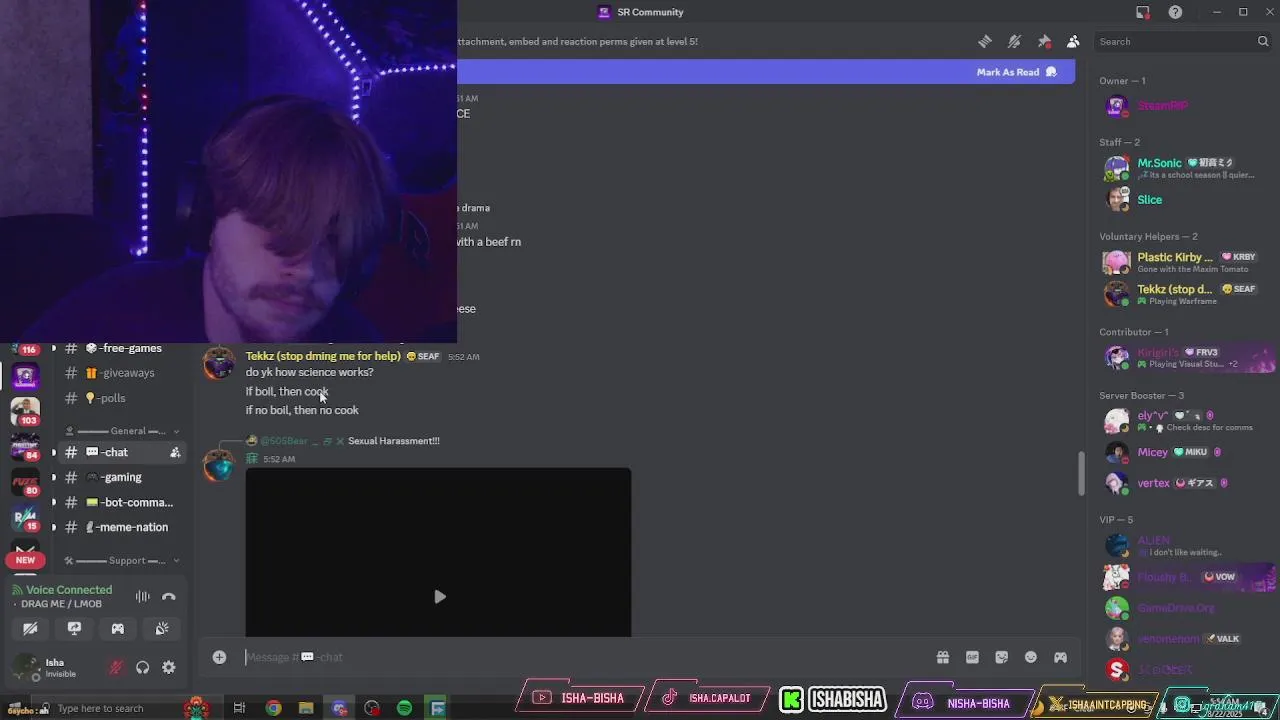Click Tekkz username in chat message
The height and width of the screenshot is (720, 1280).
click(x=323, y=356)
